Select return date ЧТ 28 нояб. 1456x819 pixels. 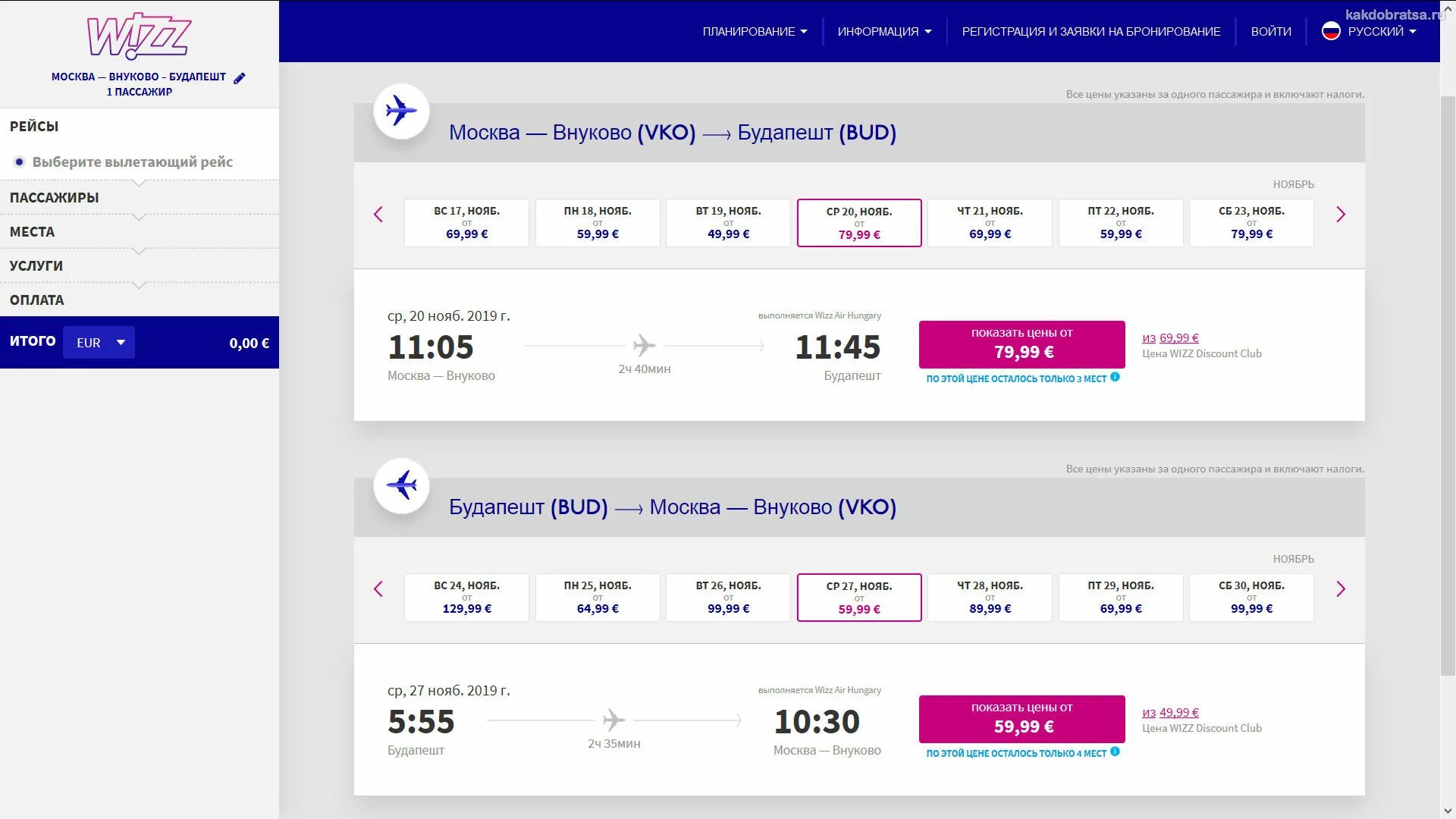coord(990,598)
